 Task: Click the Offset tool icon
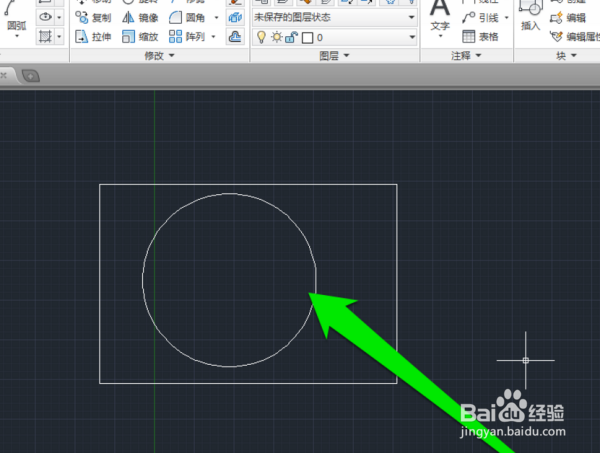point(235,37)
